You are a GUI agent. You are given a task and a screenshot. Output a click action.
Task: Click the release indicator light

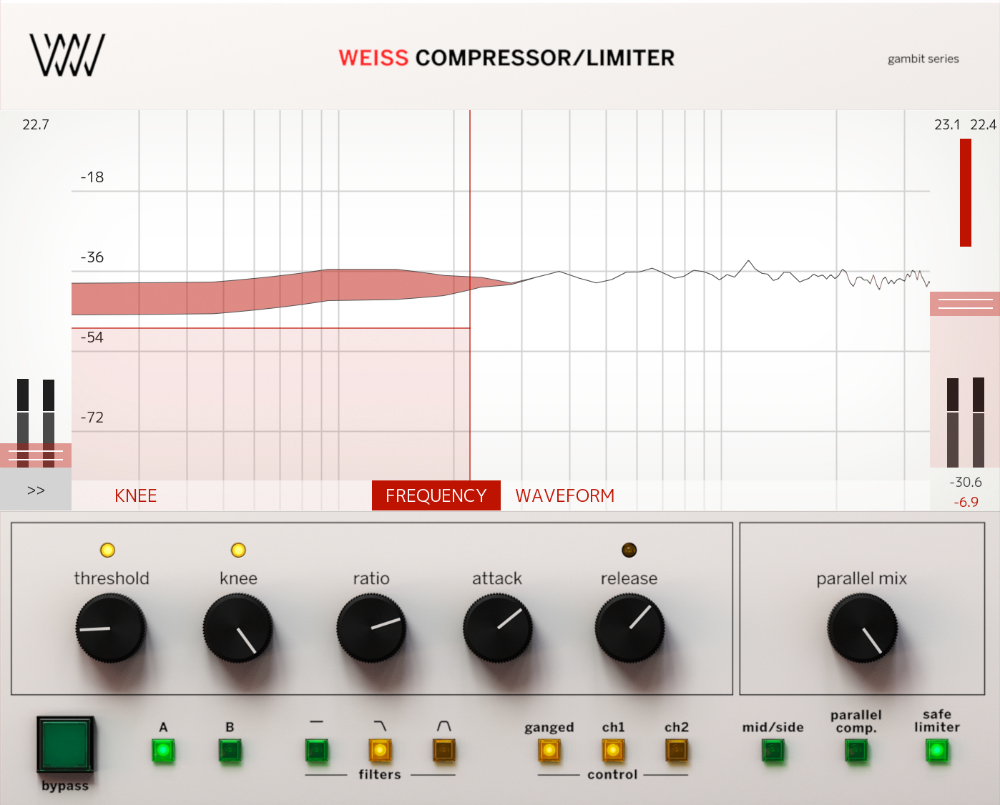[629, 549]
